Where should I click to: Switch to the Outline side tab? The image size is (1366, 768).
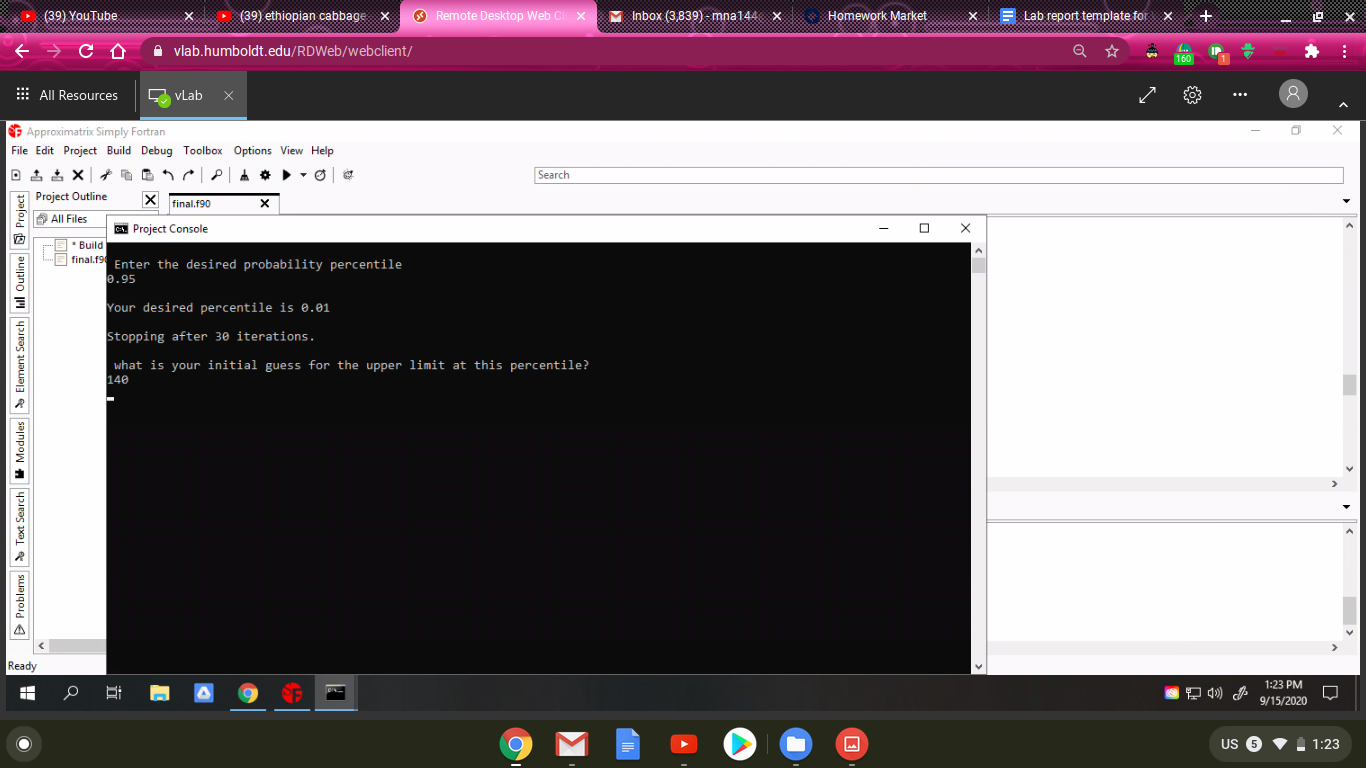coord(19,285)
